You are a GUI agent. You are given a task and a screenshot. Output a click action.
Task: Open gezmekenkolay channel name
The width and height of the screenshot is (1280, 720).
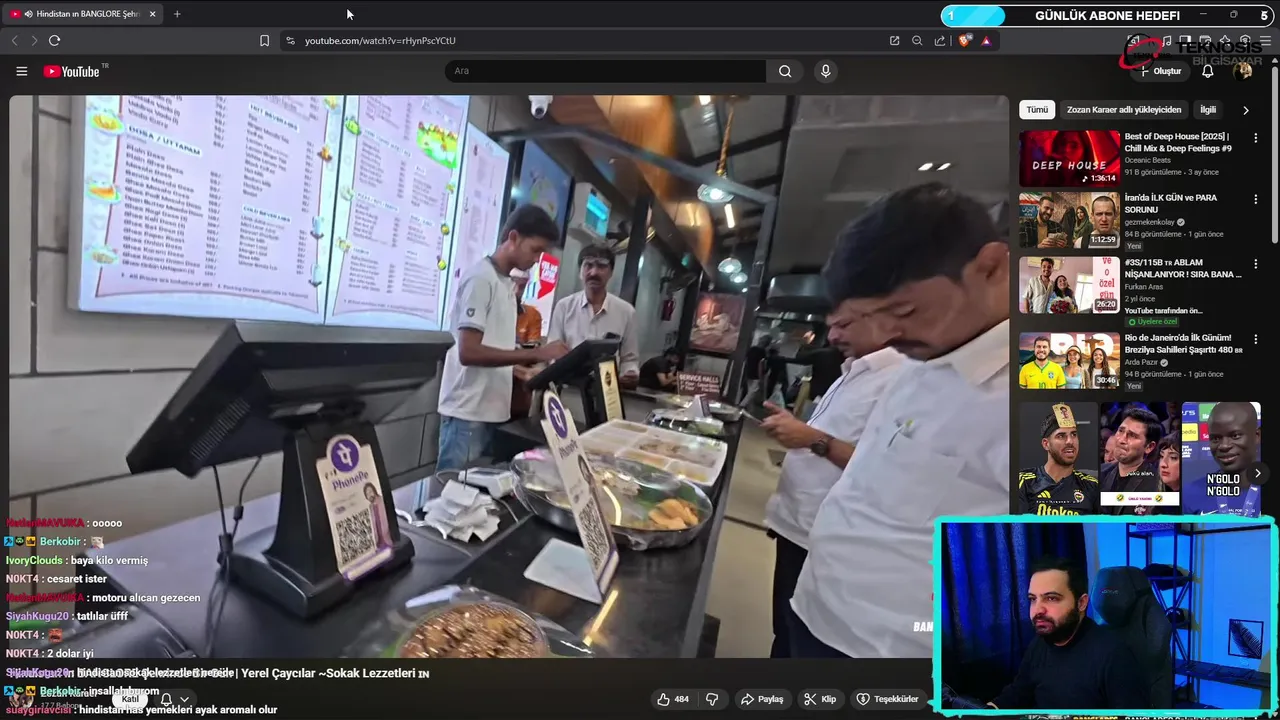1150,222
